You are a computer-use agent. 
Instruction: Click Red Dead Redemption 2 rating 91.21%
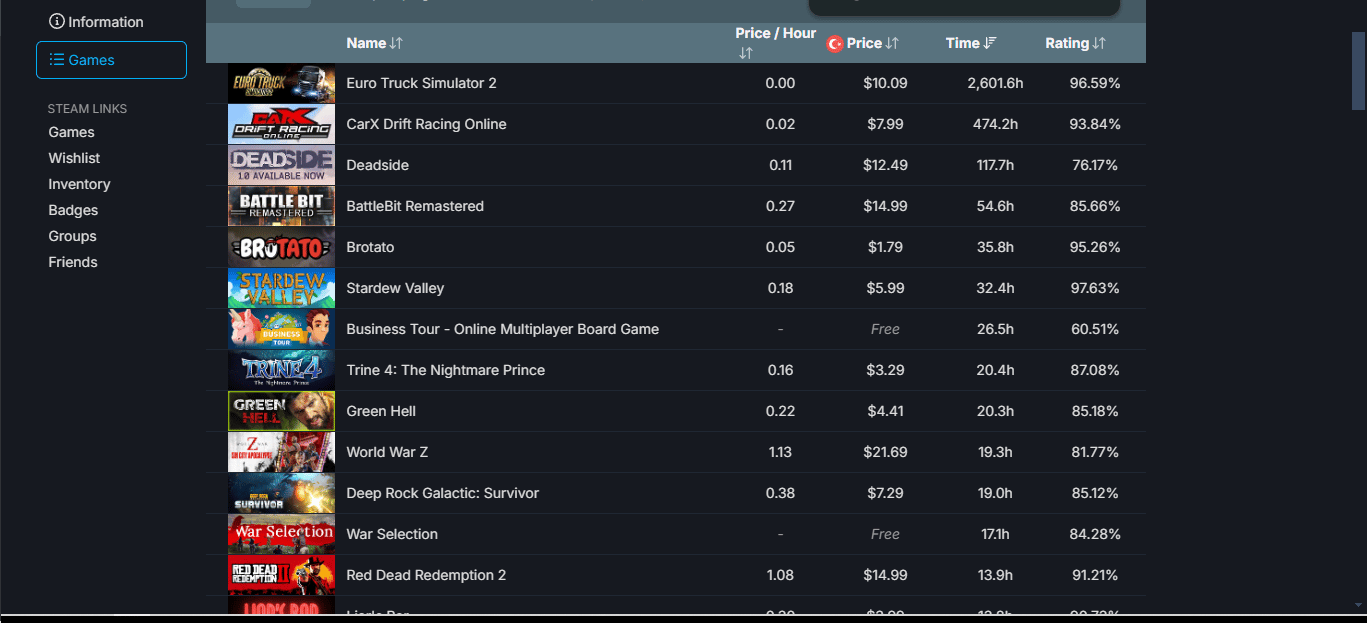click(x=1095, y=575)
